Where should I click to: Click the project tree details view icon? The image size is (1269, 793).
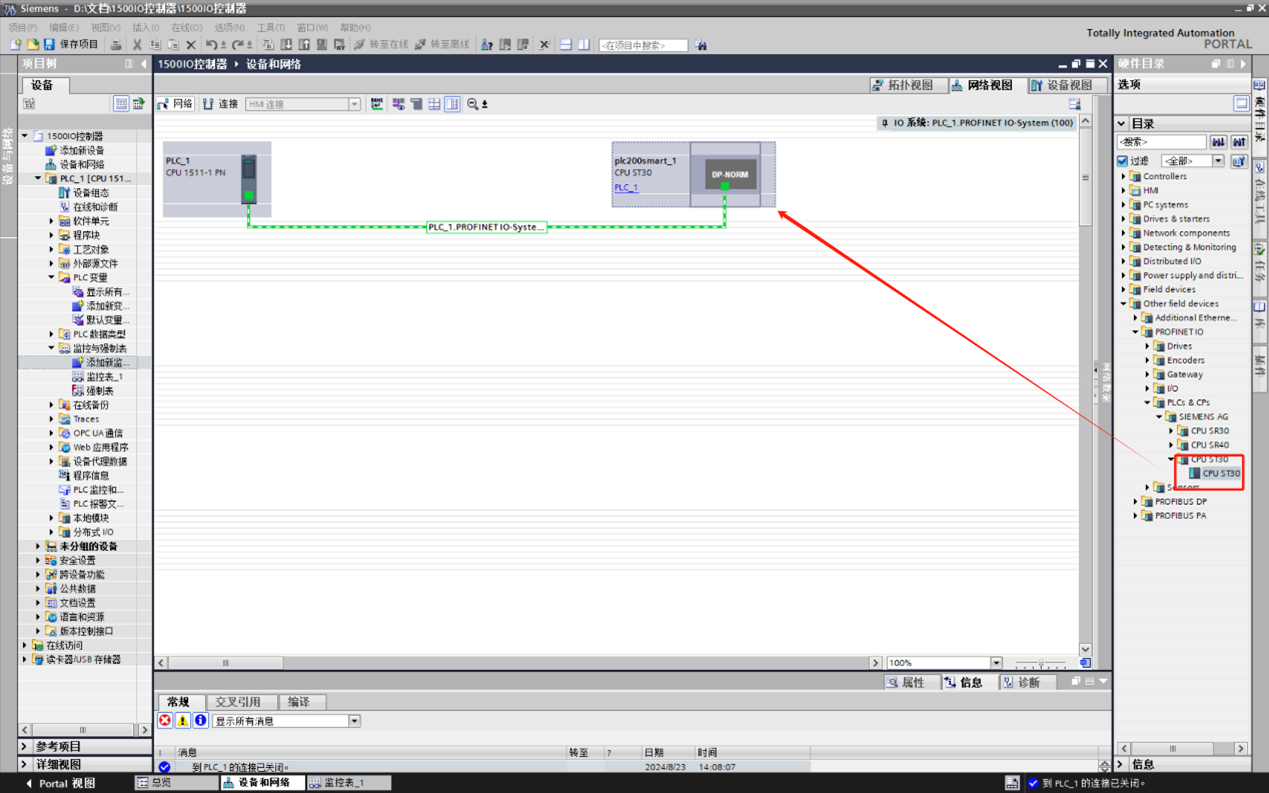(121, 104)
